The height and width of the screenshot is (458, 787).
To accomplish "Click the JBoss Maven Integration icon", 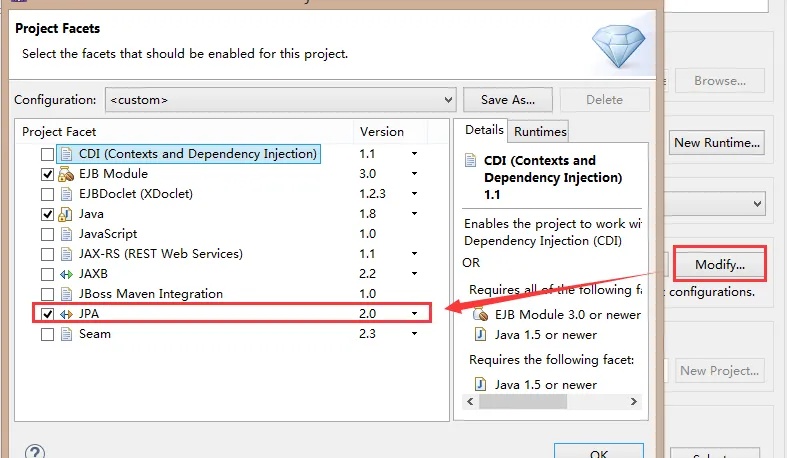I will 66,294.
